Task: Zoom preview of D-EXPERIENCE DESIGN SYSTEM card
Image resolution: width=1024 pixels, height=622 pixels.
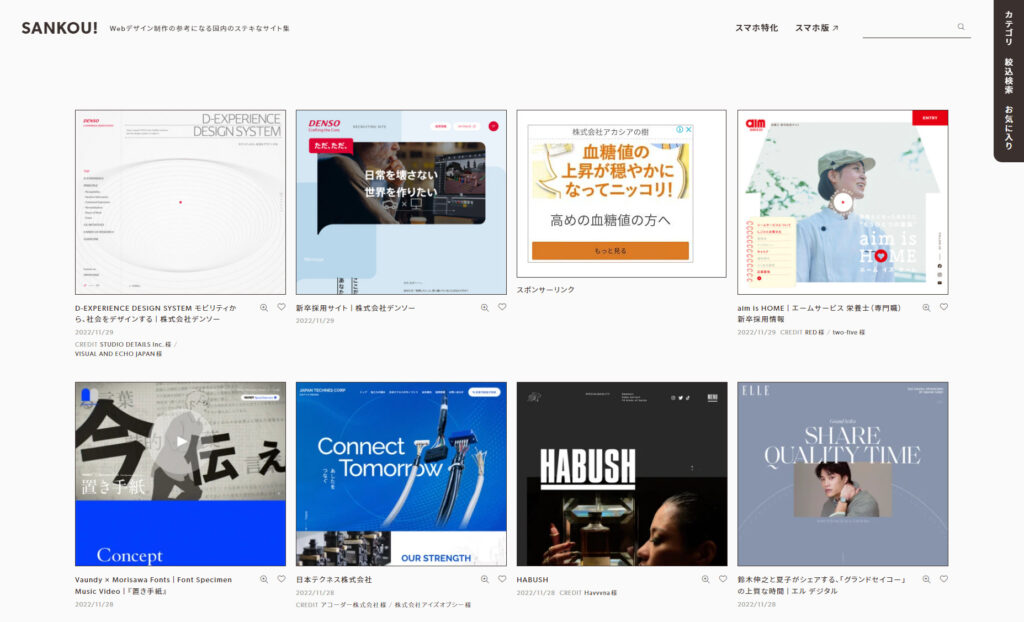Action: pyautogui.click(x=264, y=307)
